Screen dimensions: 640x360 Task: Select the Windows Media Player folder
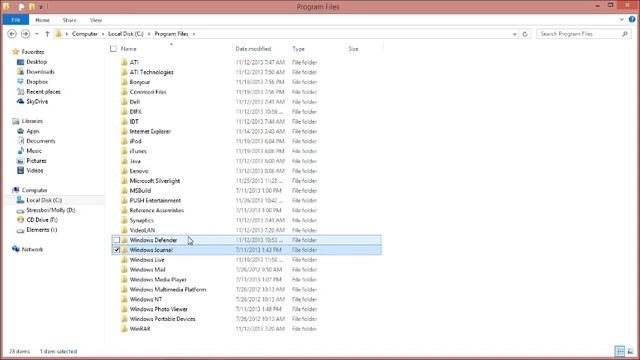point(158,280)
